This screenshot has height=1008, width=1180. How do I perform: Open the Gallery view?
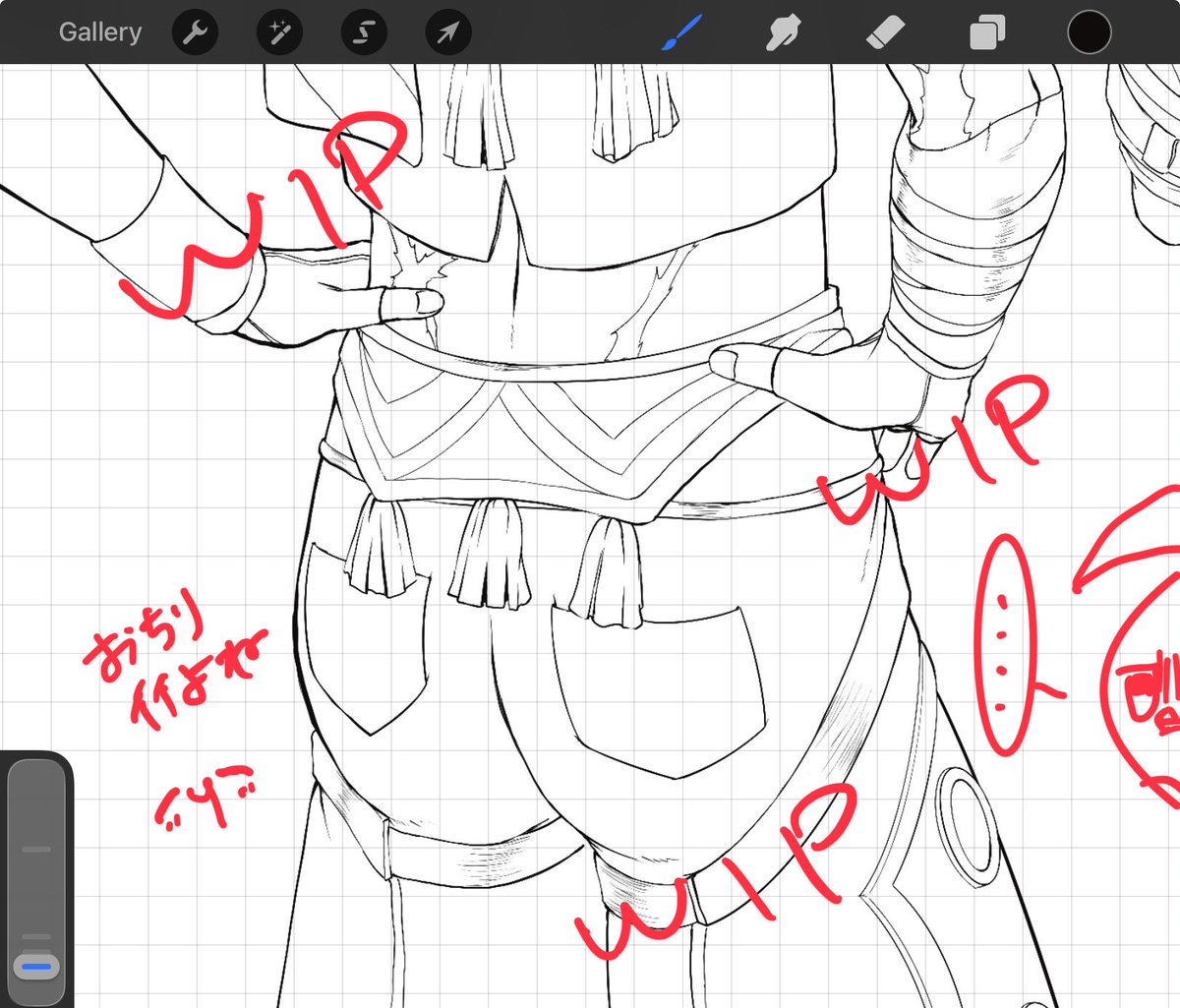pos(99,32)
